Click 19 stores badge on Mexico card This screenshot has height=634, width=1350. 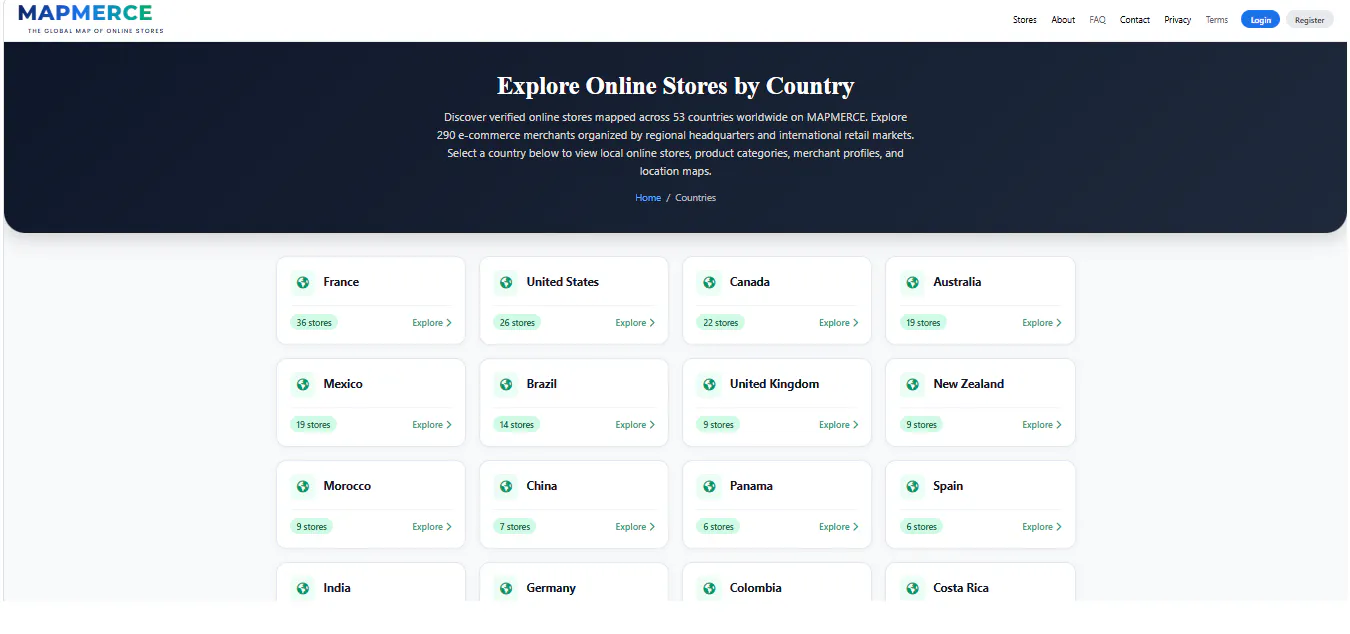click(314, 425)
